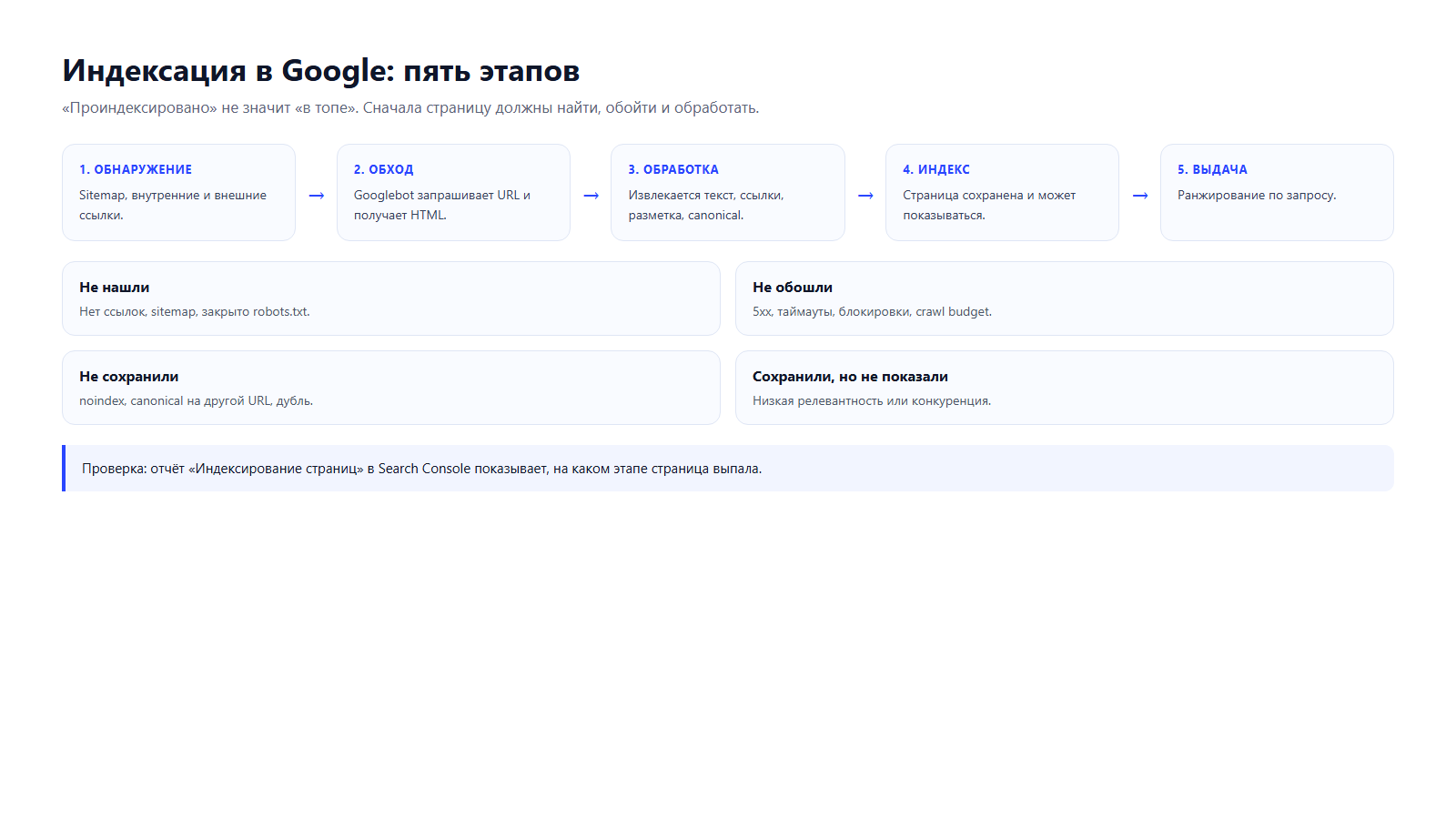1456x819 pixels.
Task: Open the "1. ОБНАРУЖЕНИЕ" step card
Action: [178, 192]
